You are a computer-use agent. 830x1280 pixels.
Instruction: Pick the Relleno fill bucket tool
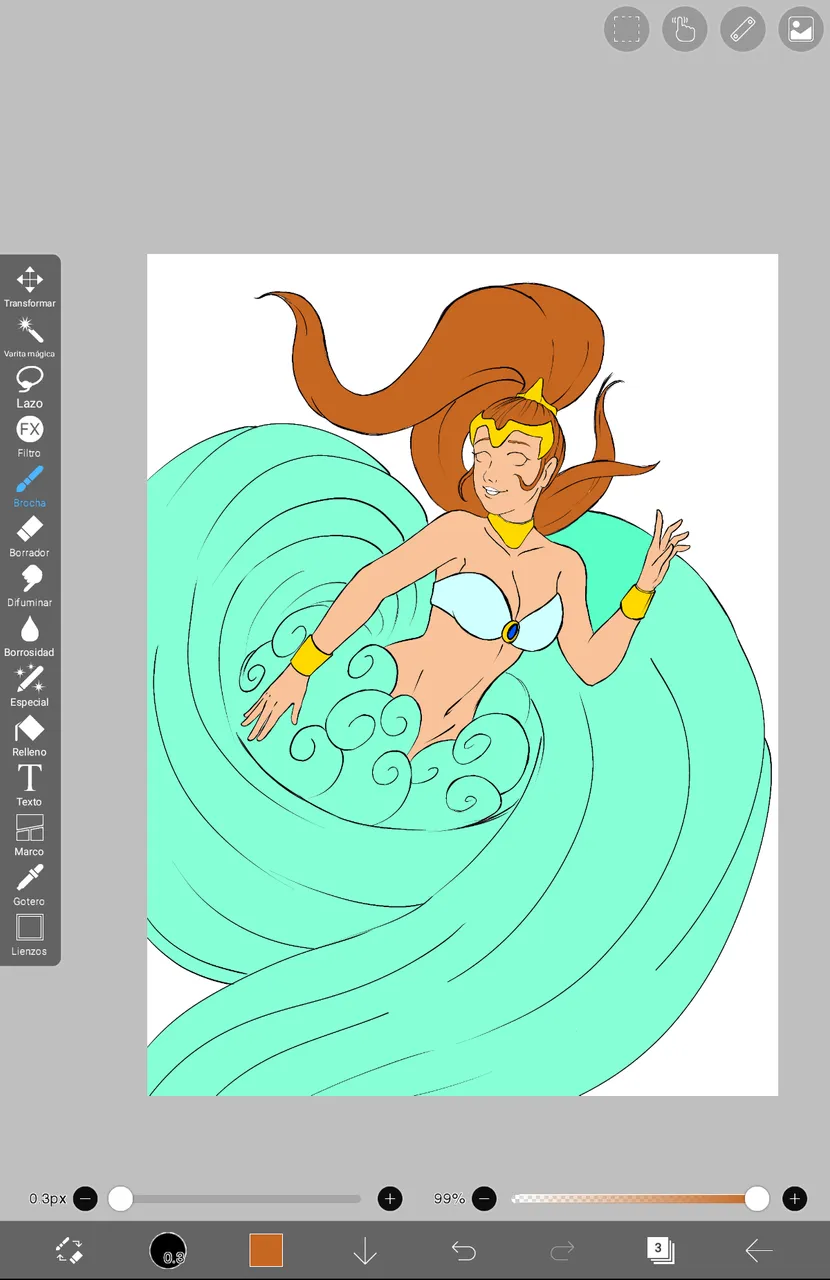click(29, 737)
